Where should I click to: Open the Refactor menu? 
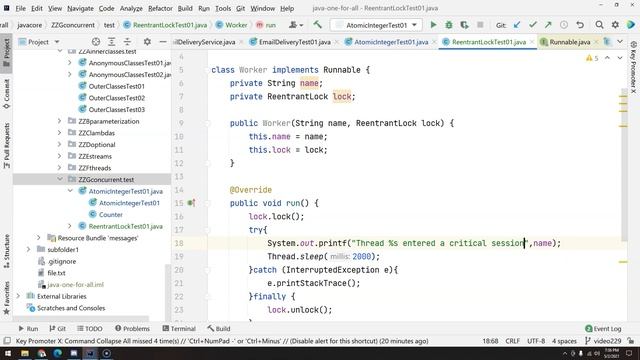(160, 8)
